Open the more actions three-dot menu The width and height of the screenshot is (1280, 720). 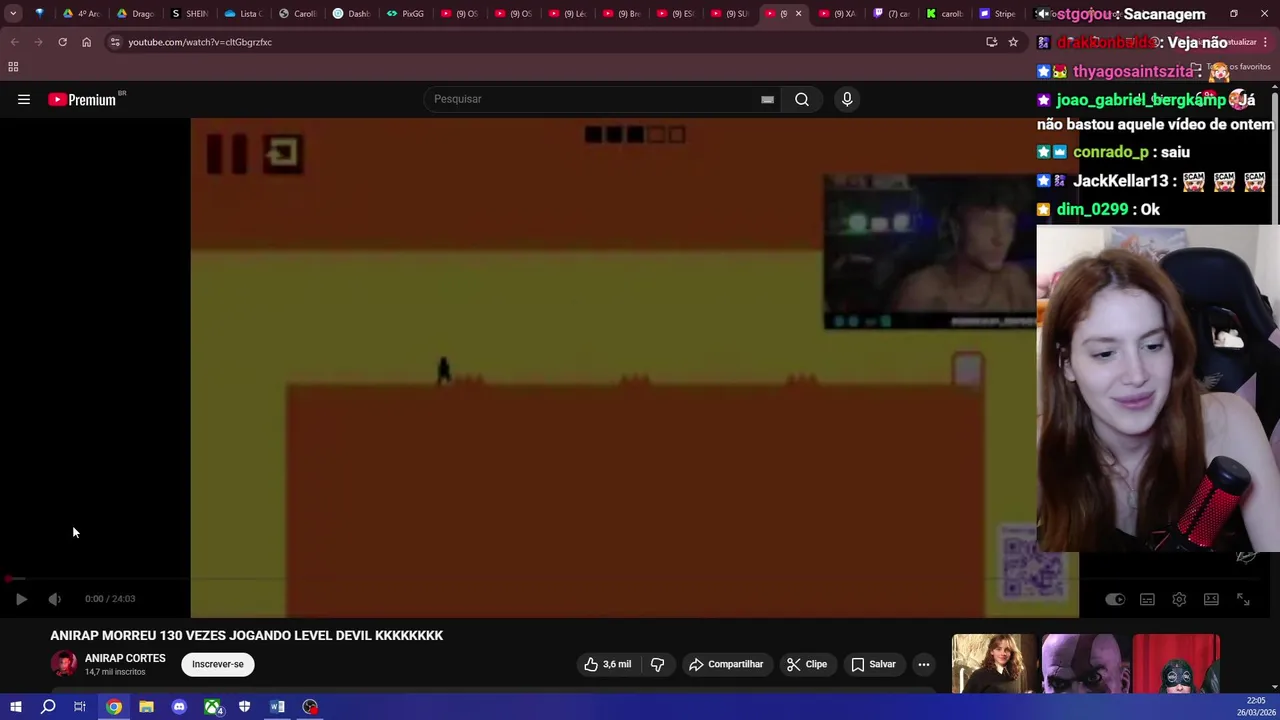point(924,664)
